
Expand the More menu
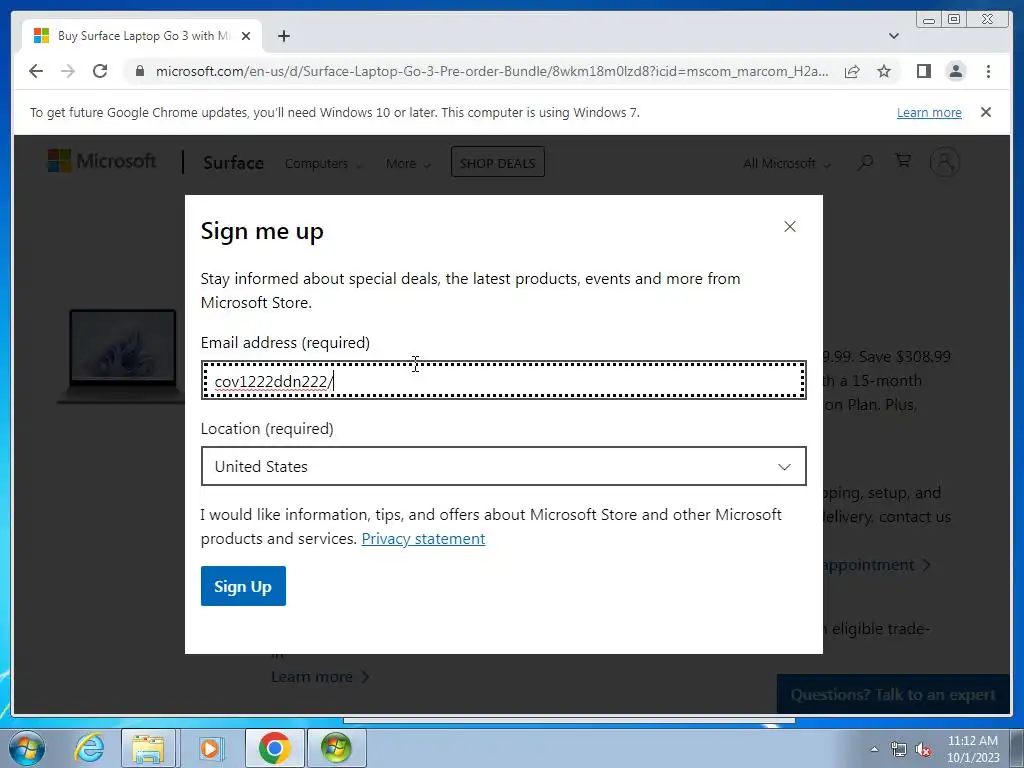[x=408, y=163]
